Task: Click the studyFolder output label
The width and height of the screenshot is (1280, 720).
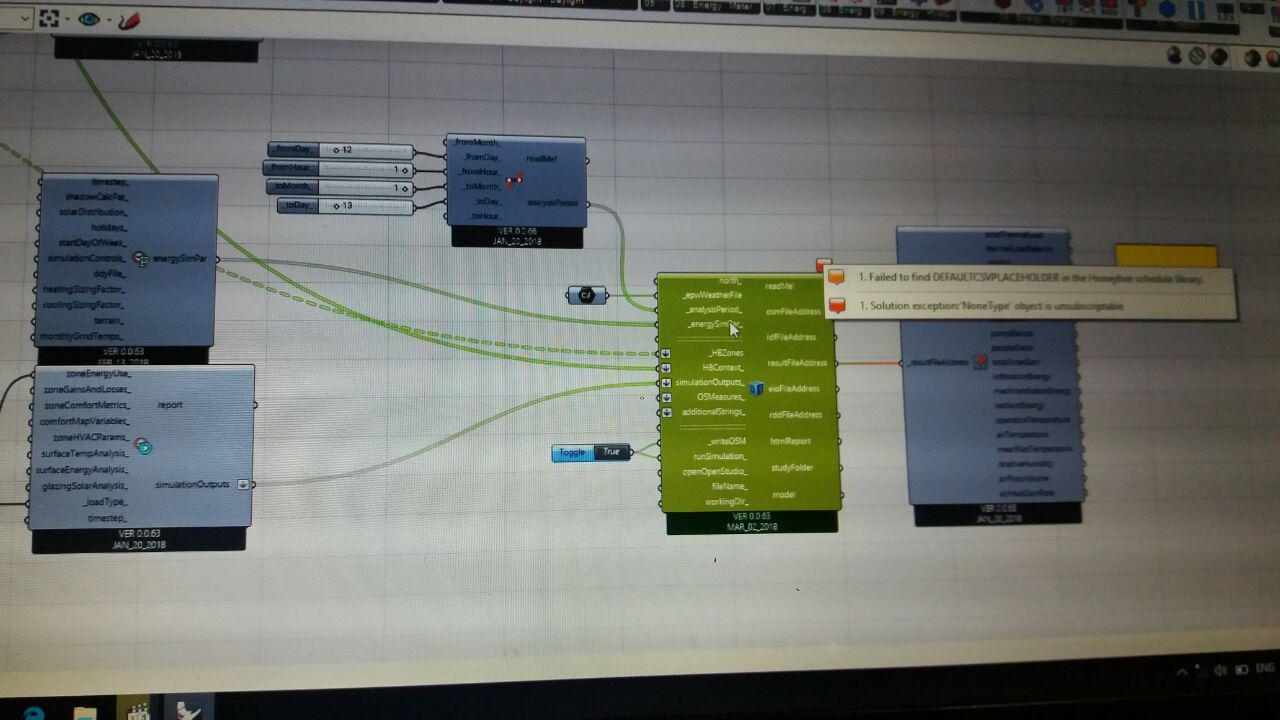Action: pos(792,467)
